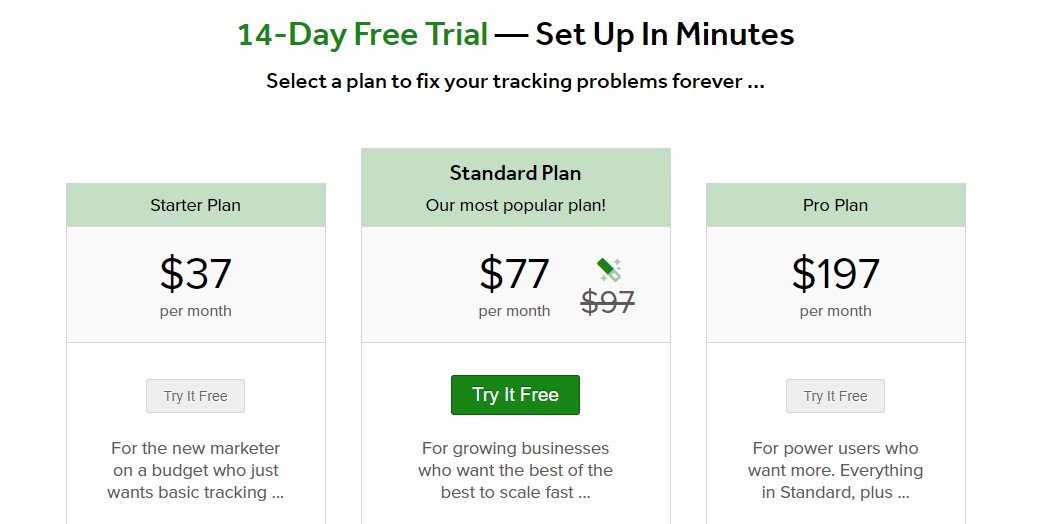Click the $37 per month price

(196, 273)
